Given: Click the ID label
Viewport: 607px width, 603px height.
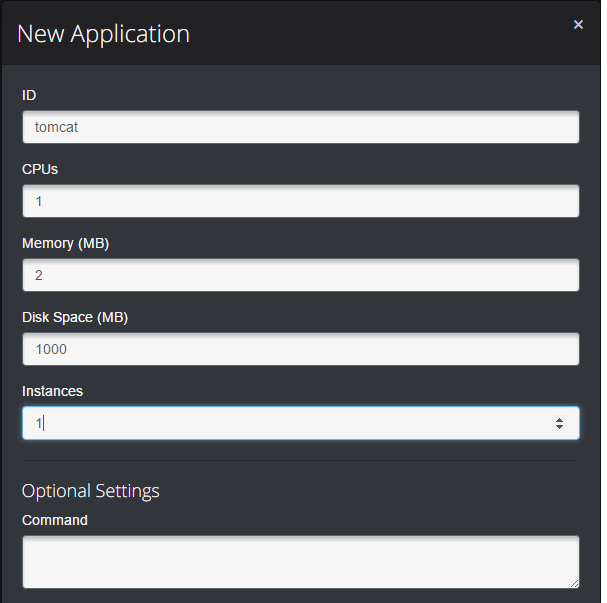Looking at the screenshot, I should (x=29, y=95).
